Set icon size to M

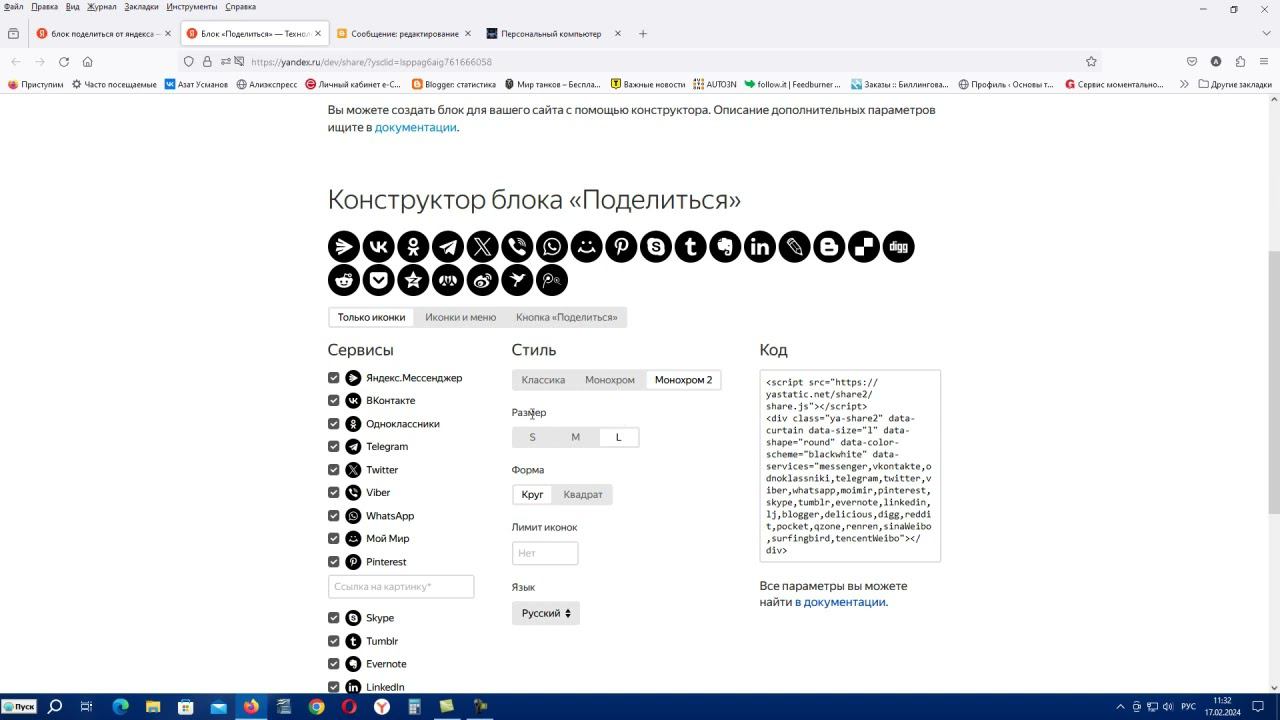575,437
